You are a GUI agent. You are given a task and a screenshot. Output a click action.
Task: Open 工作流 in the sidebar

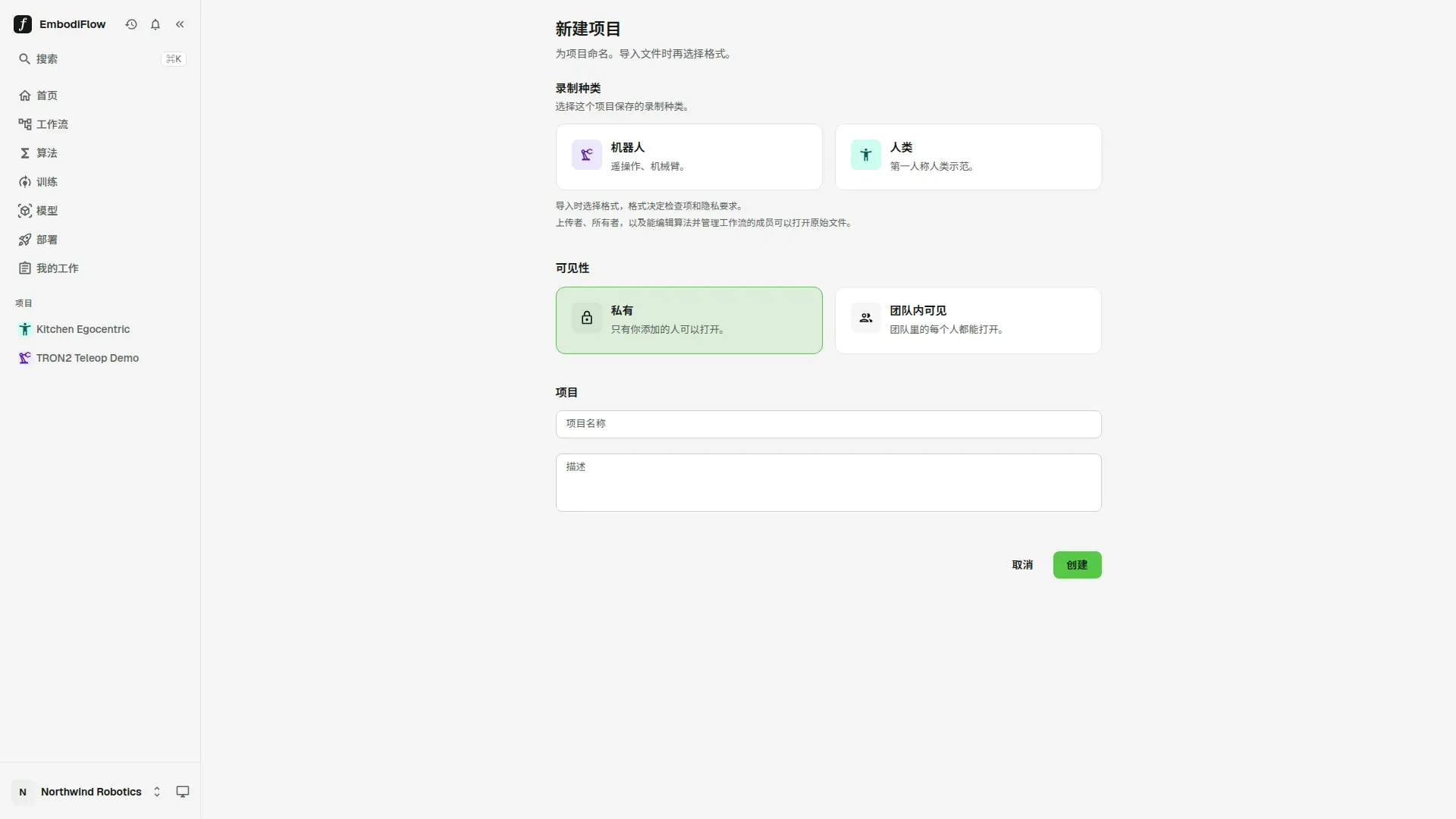[x=100, y=124]
